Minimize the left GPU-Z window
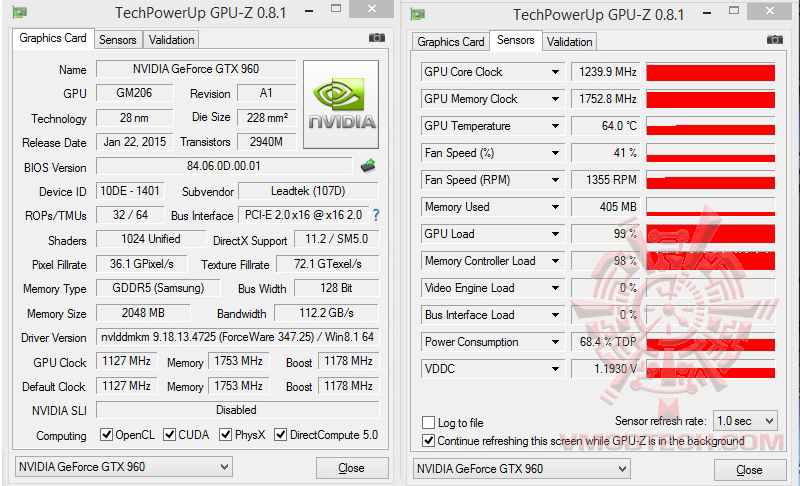 click(x=309, y=10)
